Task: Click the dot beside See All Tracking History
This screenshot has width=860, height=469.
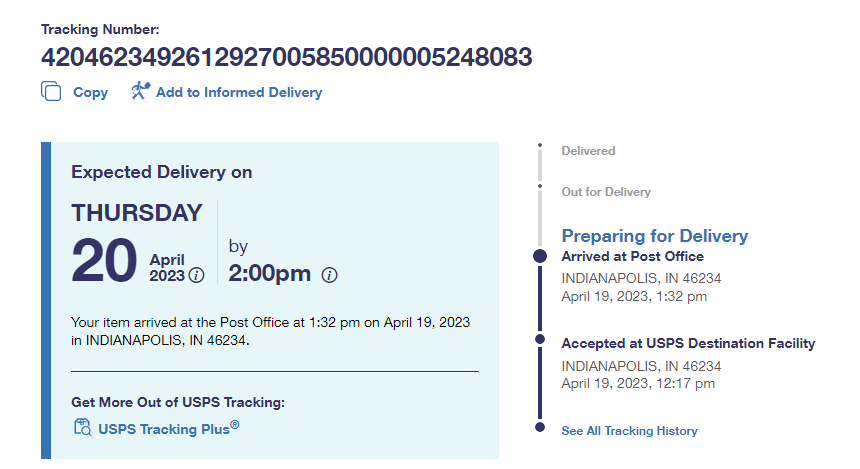Action: tap(540, 429)
